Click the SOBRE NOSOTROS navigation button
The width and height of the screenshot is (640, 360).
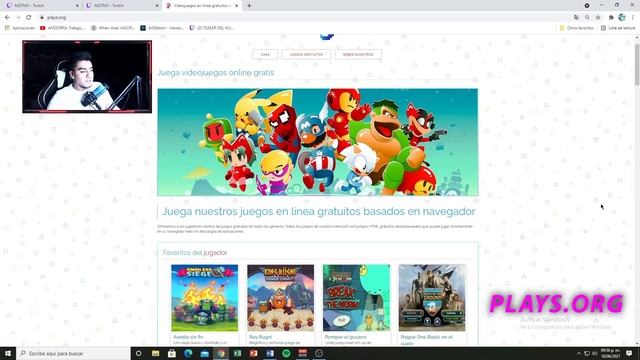point(358,54)
